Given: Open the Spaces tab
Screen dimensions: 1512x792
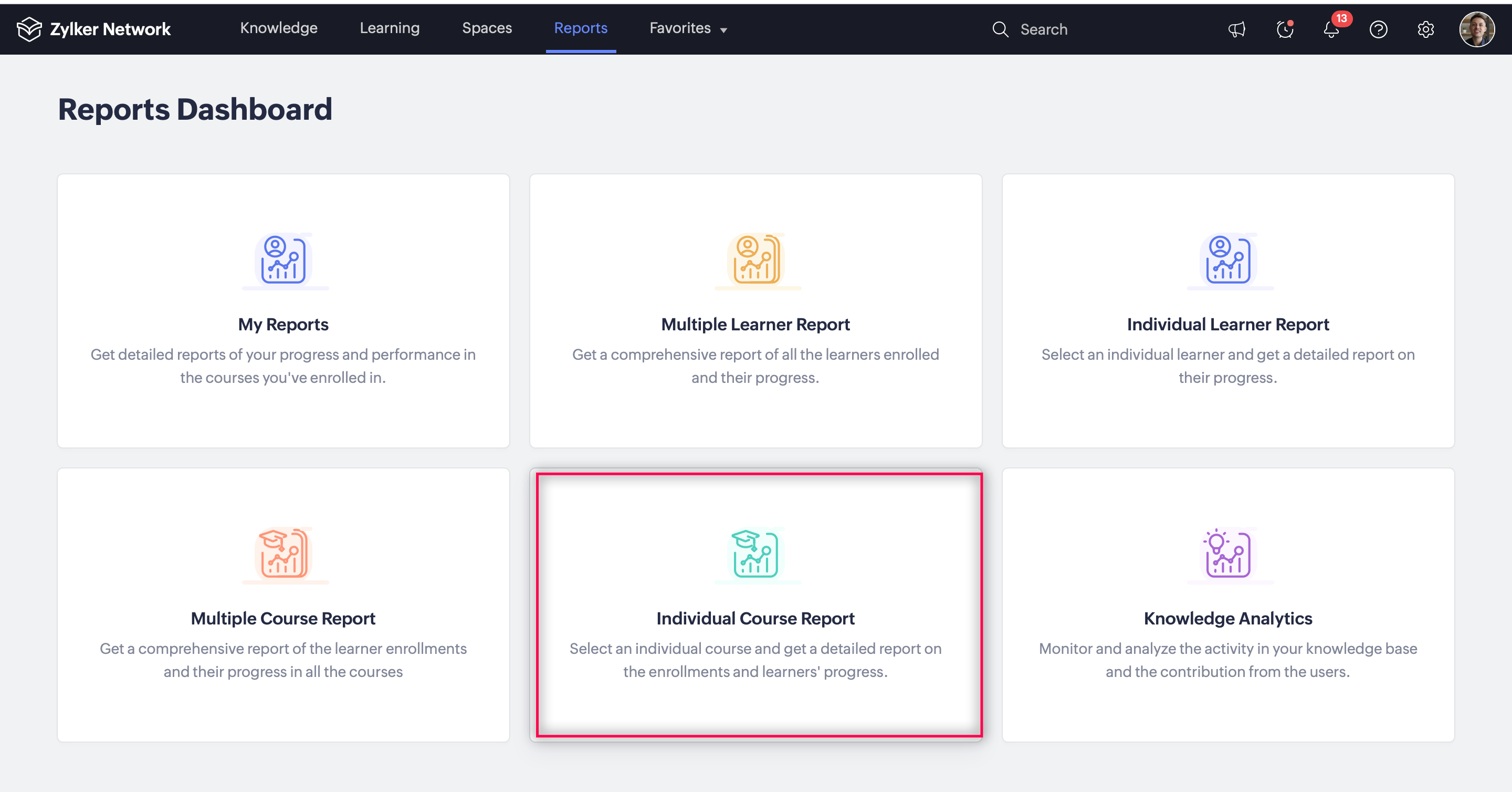Looking at the screenshot, I should pos(487,28).
